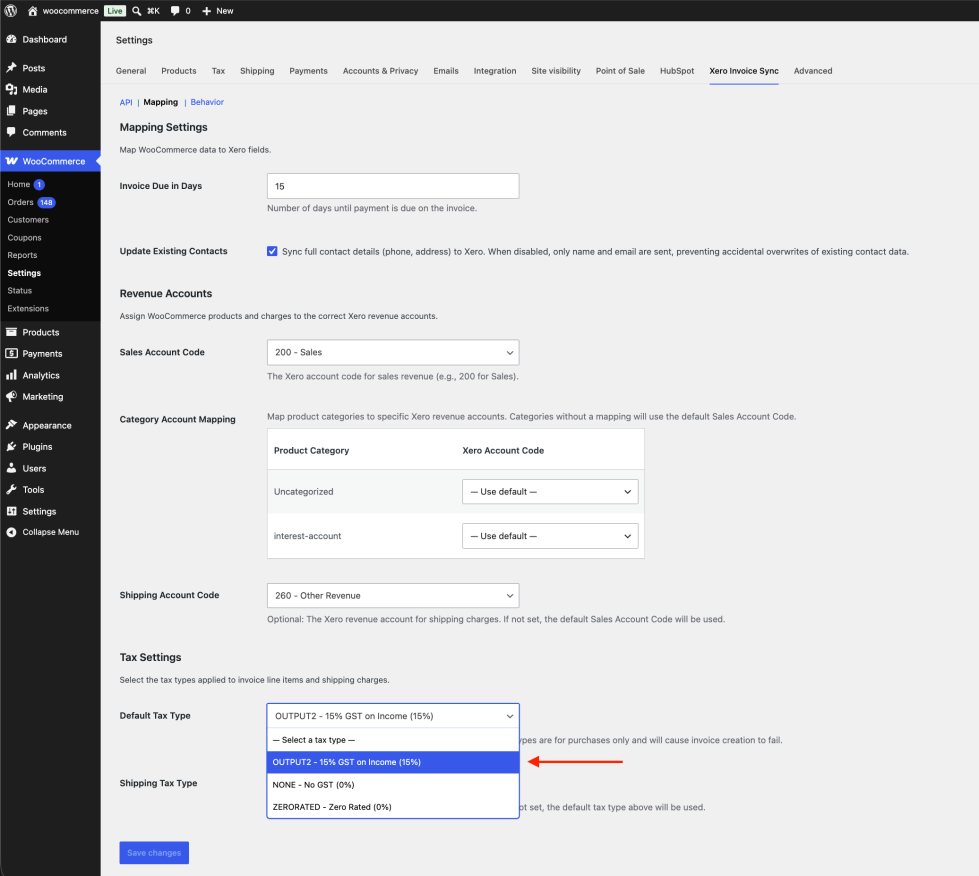The width and height of the screenshot is (979, 876).
Task: Switch to the Accounts & Privacy tab
Action: pyautogui.click(x=380, y=71)
